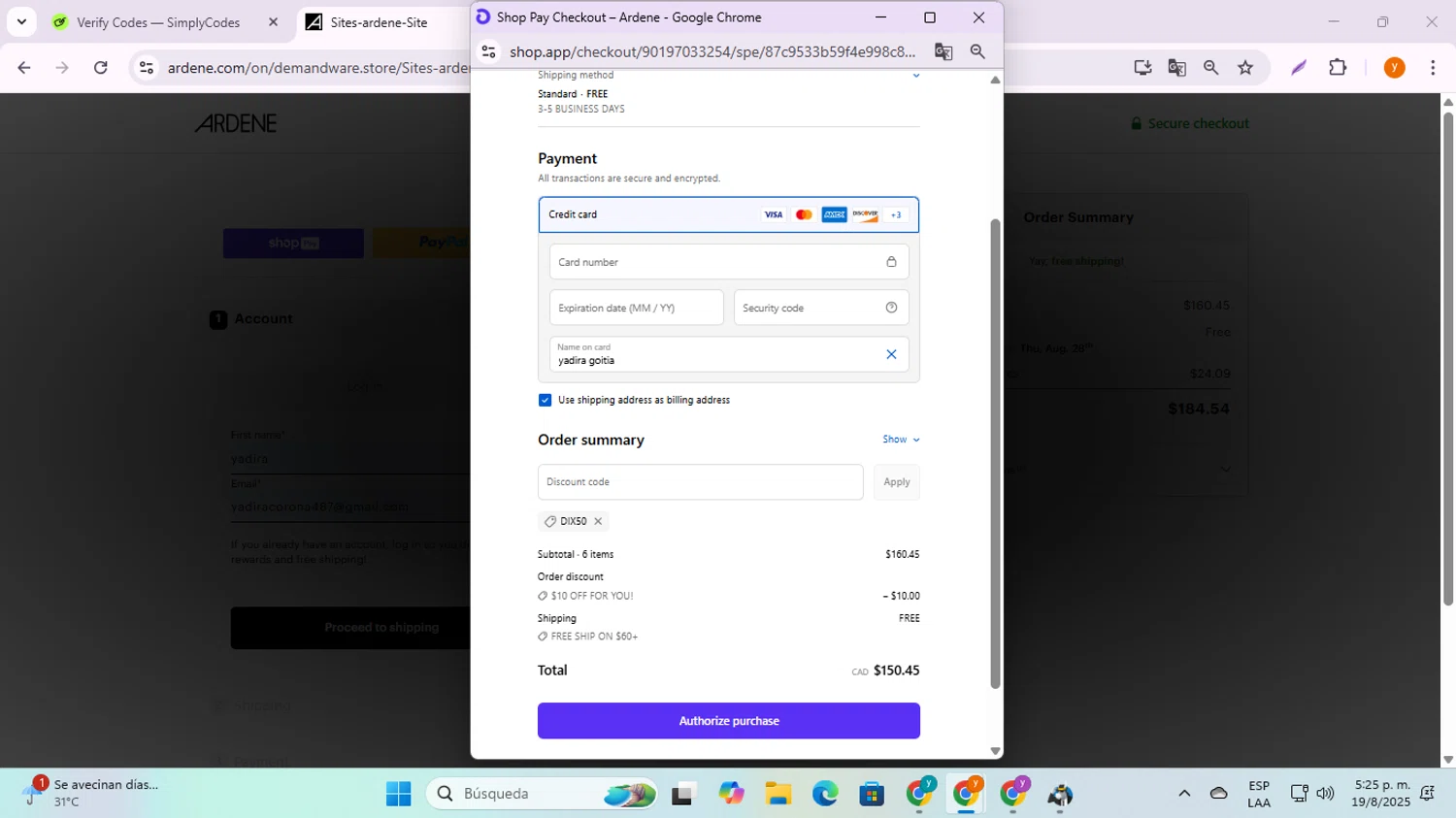Reload the Ardene page
The width and height of the screenshot is (1456, 818).
tap(100, 67)
